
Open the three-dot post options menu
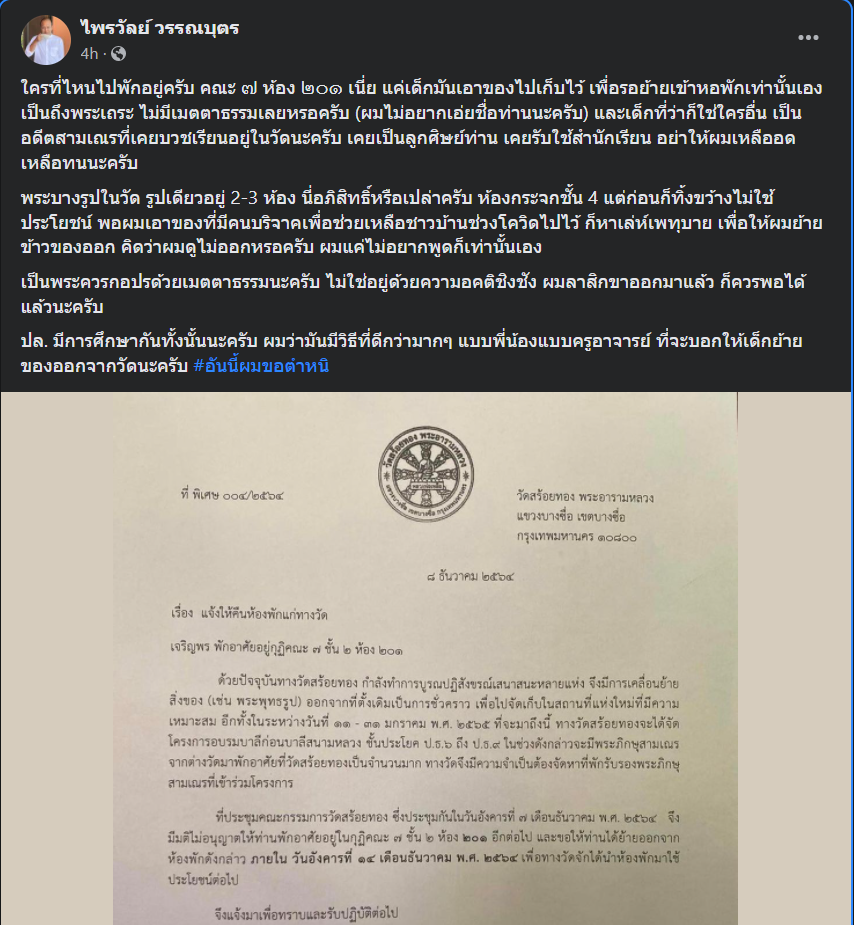(808, 38)
